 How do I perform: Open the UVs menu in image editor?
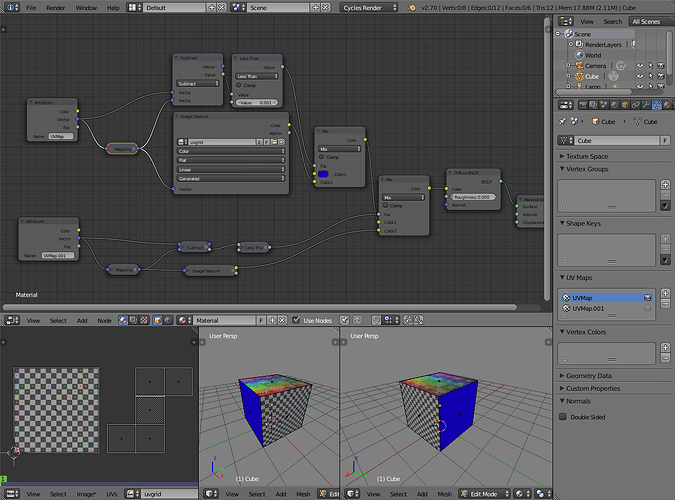pos(111,494)
